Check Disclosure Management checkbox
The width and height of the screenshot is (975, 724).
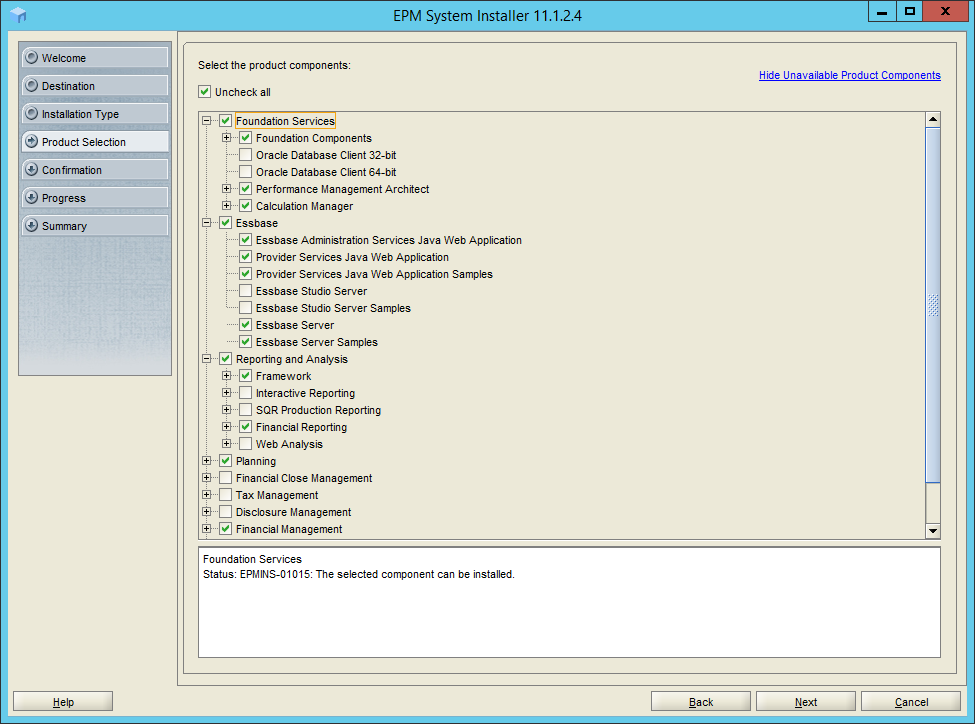pos(226,512)
